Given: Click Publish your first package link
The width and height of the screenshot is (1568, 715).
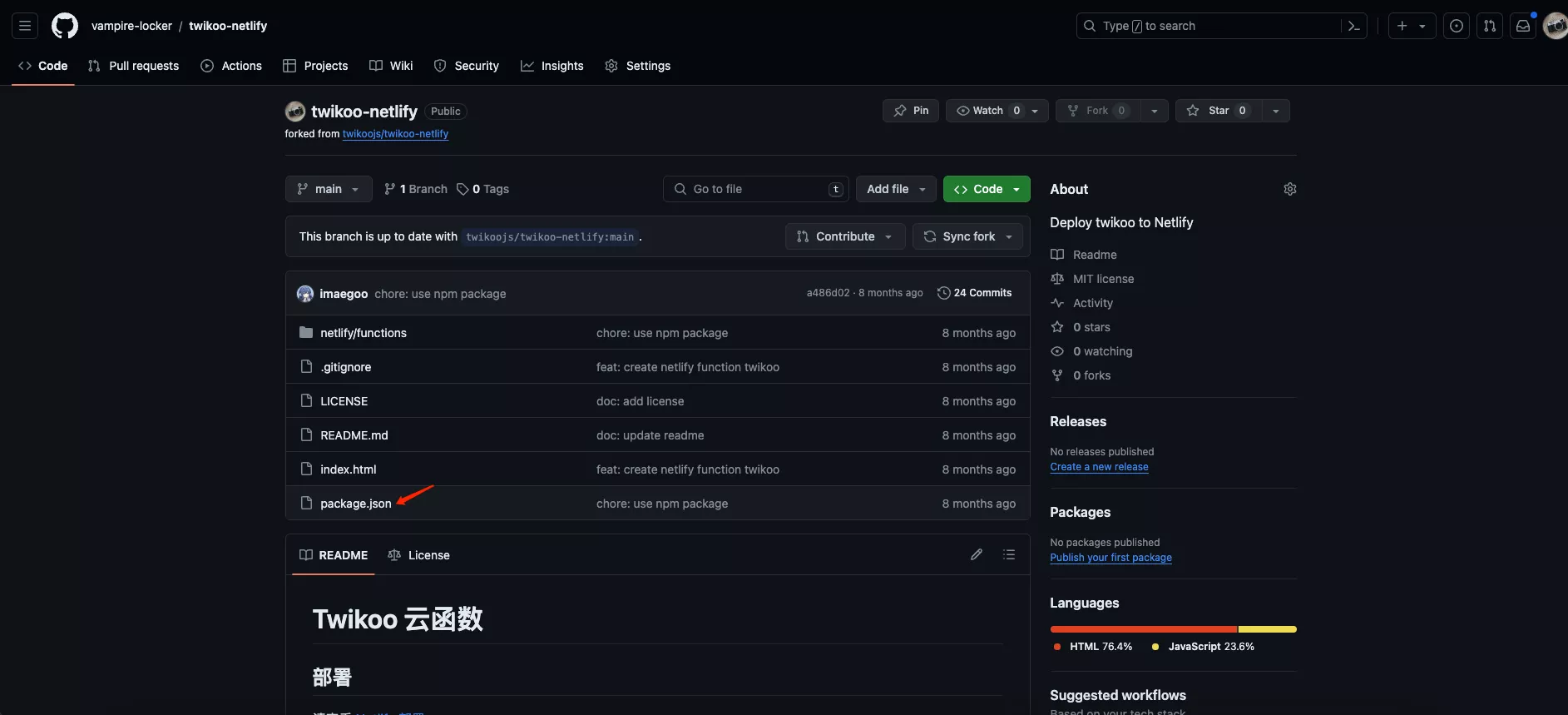Looking at the screenshot, I should click(1110, 558).
